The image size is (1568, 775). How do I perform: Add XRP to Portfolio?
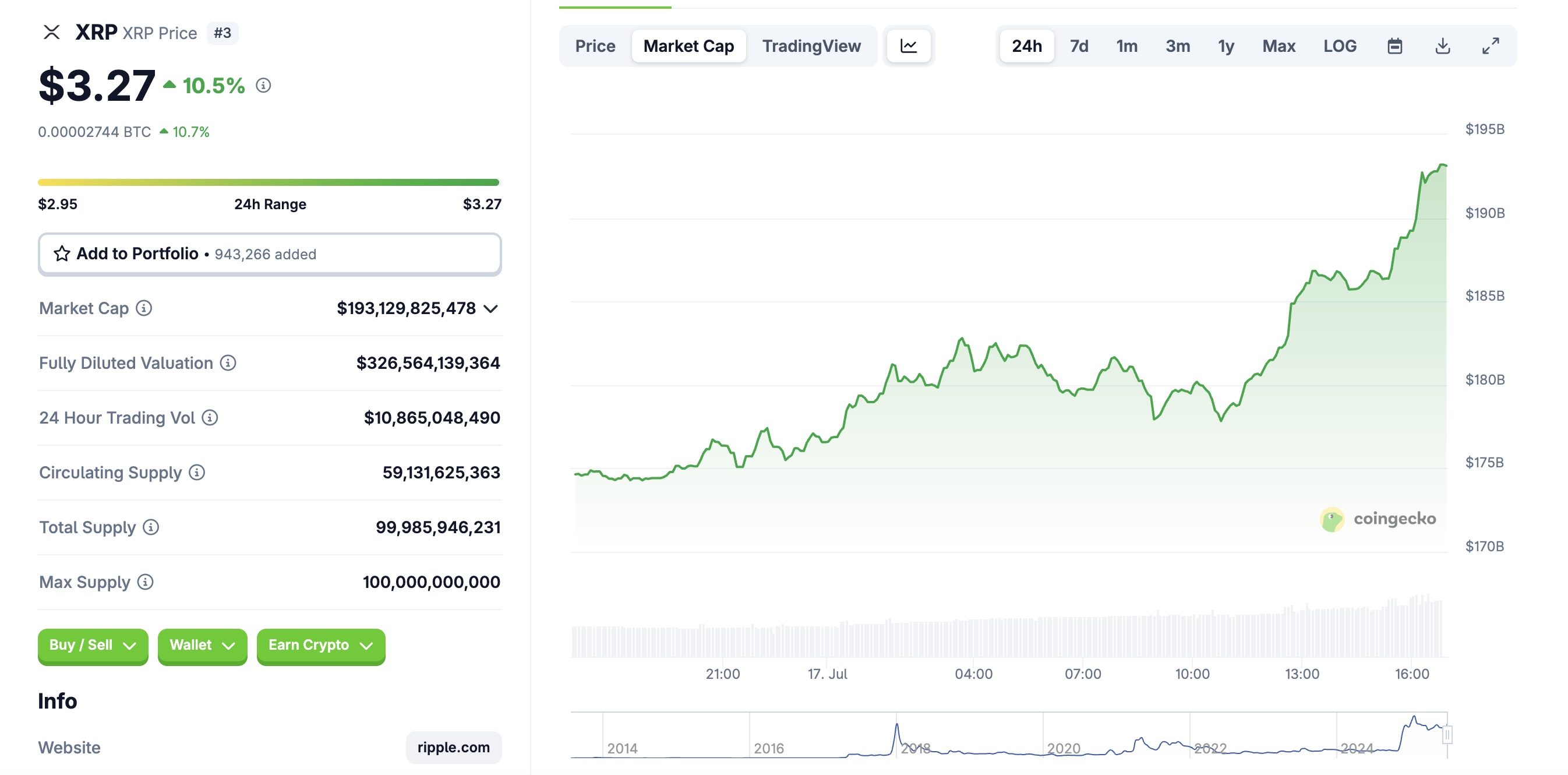click(270, 254)
